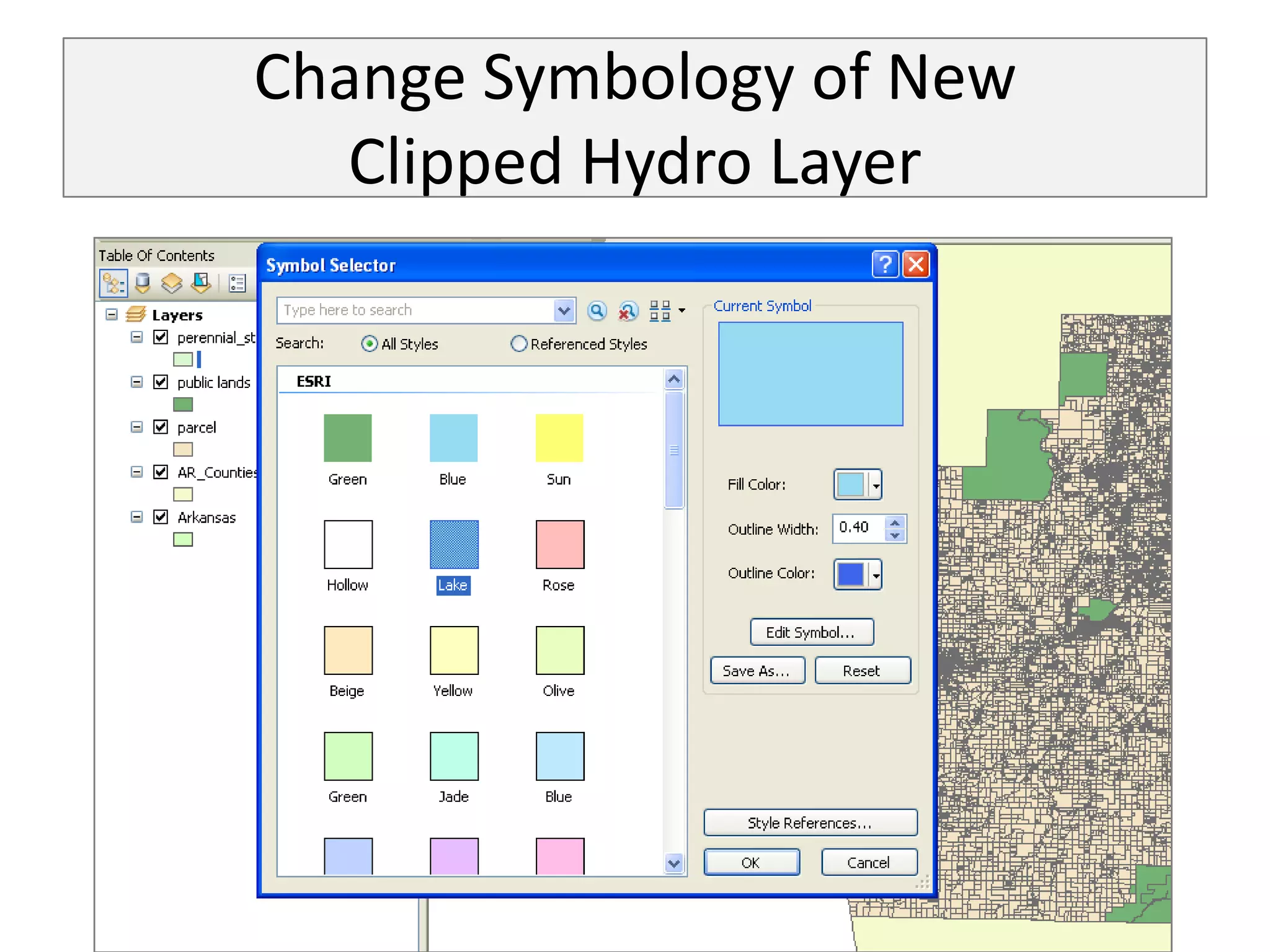1270x952 pixels.
Task: Click the Outline Width value field
Action: (x=859, y=529)
